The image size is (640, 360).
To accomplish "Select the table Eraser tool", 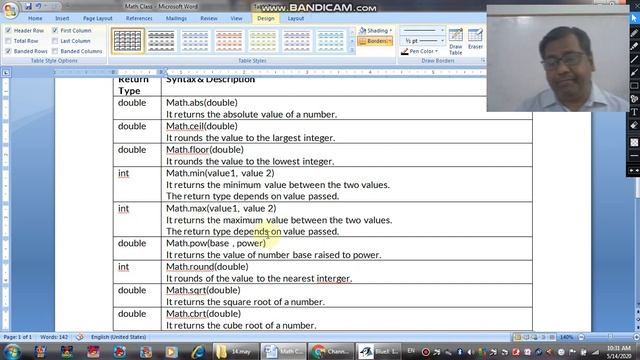I will 475,39.
